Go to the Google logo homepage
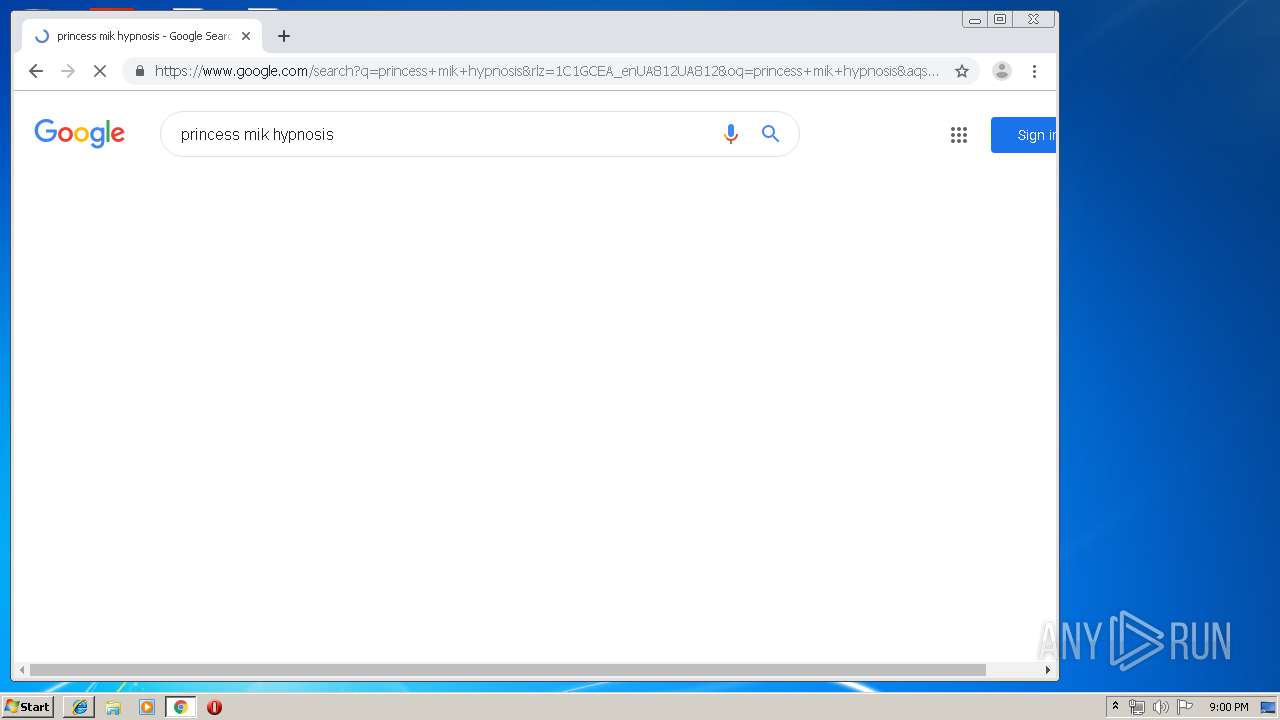The image size is (1280, 720). pyautogui.click(x=80, y=133)
